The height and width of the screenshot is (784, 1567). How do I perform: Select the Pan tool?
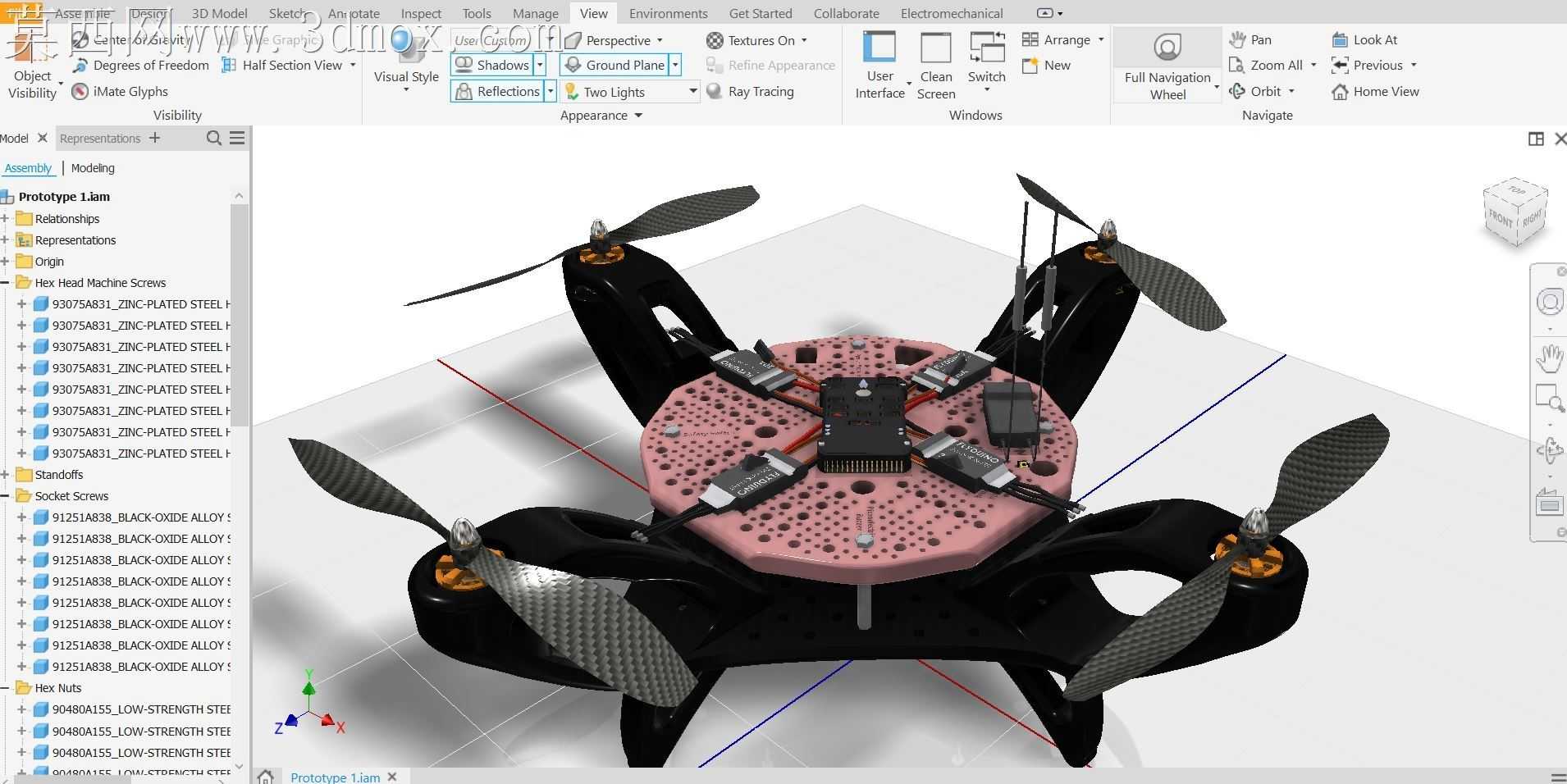[x=1250, y=39]
